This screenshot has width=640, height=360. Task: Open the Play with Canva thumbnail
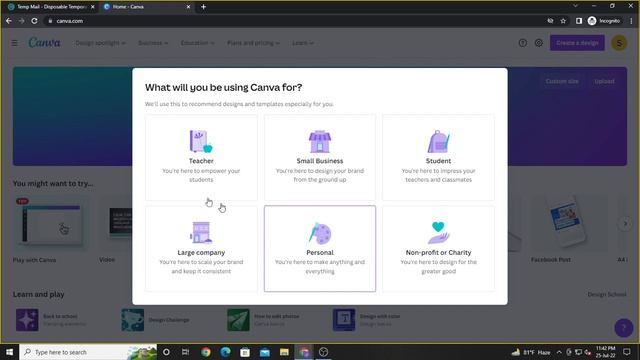pyautogui.click(x=51, y=224)
